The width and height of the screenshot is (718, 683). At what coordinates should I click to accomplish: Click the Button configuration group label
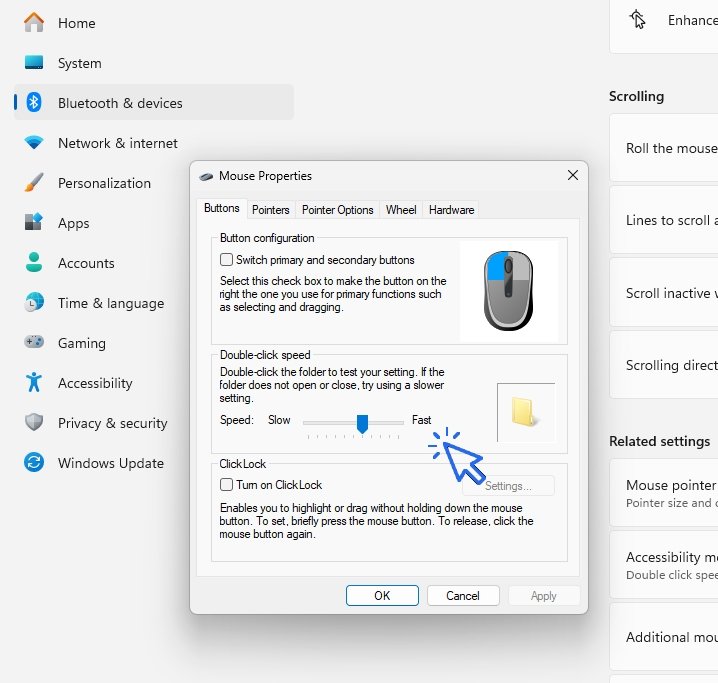tap(267, 238)
